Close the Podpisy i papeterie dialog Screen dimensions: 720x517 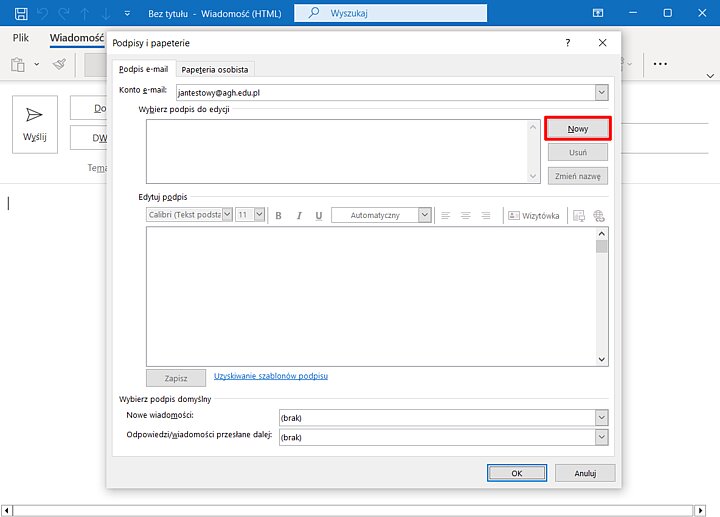pyautogui.click(x=602, y=43)
